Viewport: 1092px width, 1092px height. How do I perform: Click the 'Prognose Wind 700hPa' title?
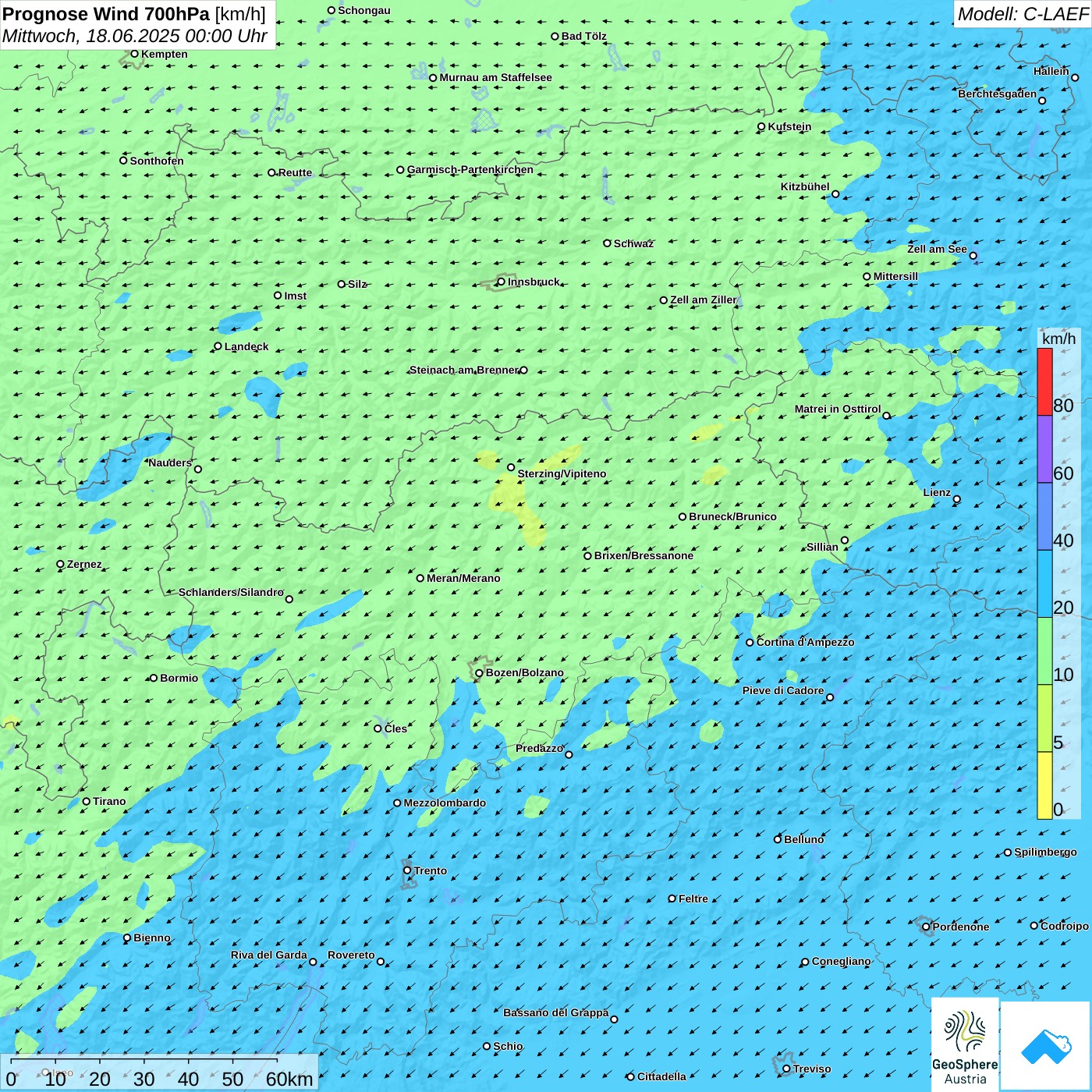tap(106, 14)
